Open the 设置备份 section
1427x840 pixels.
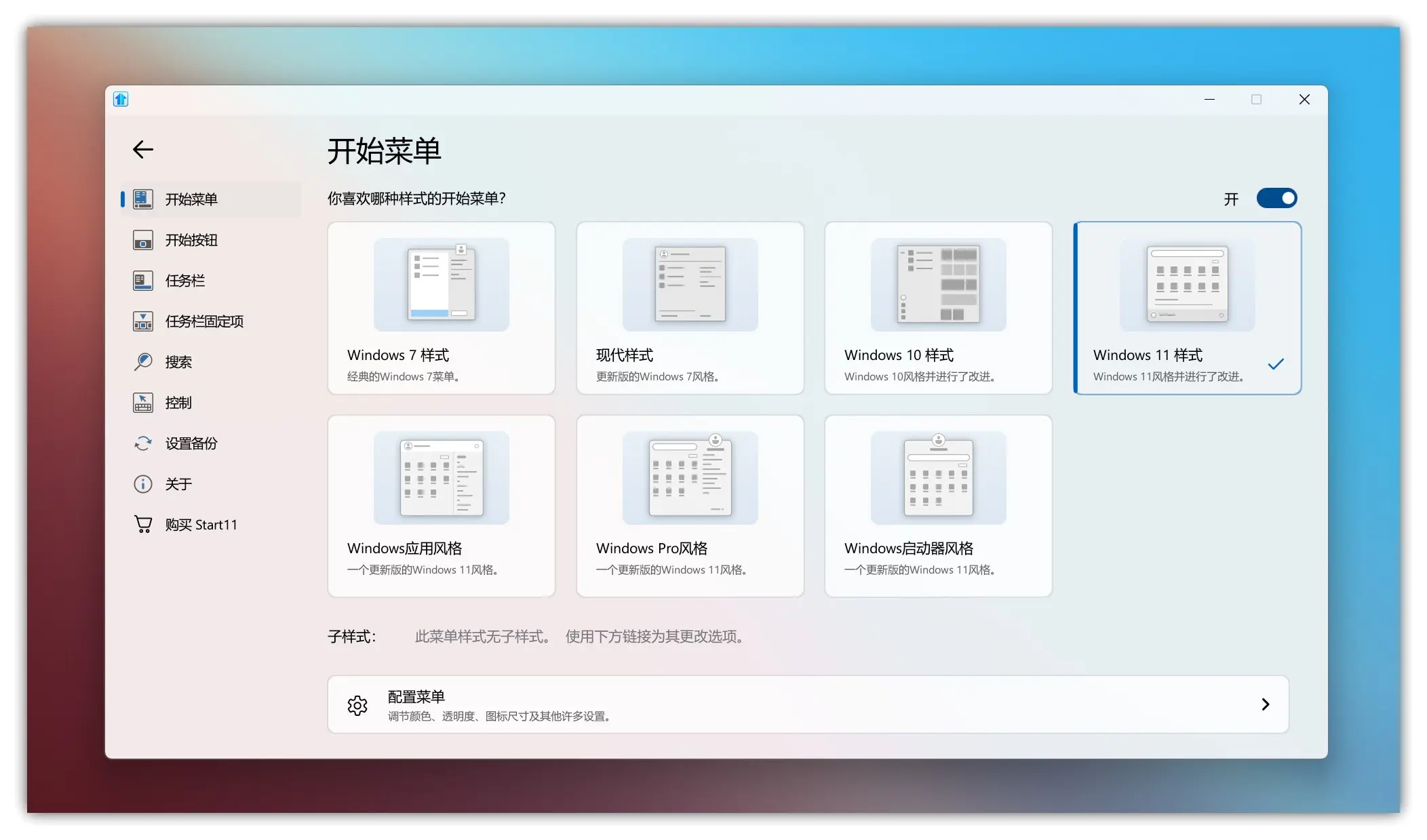tap(211, 443)
